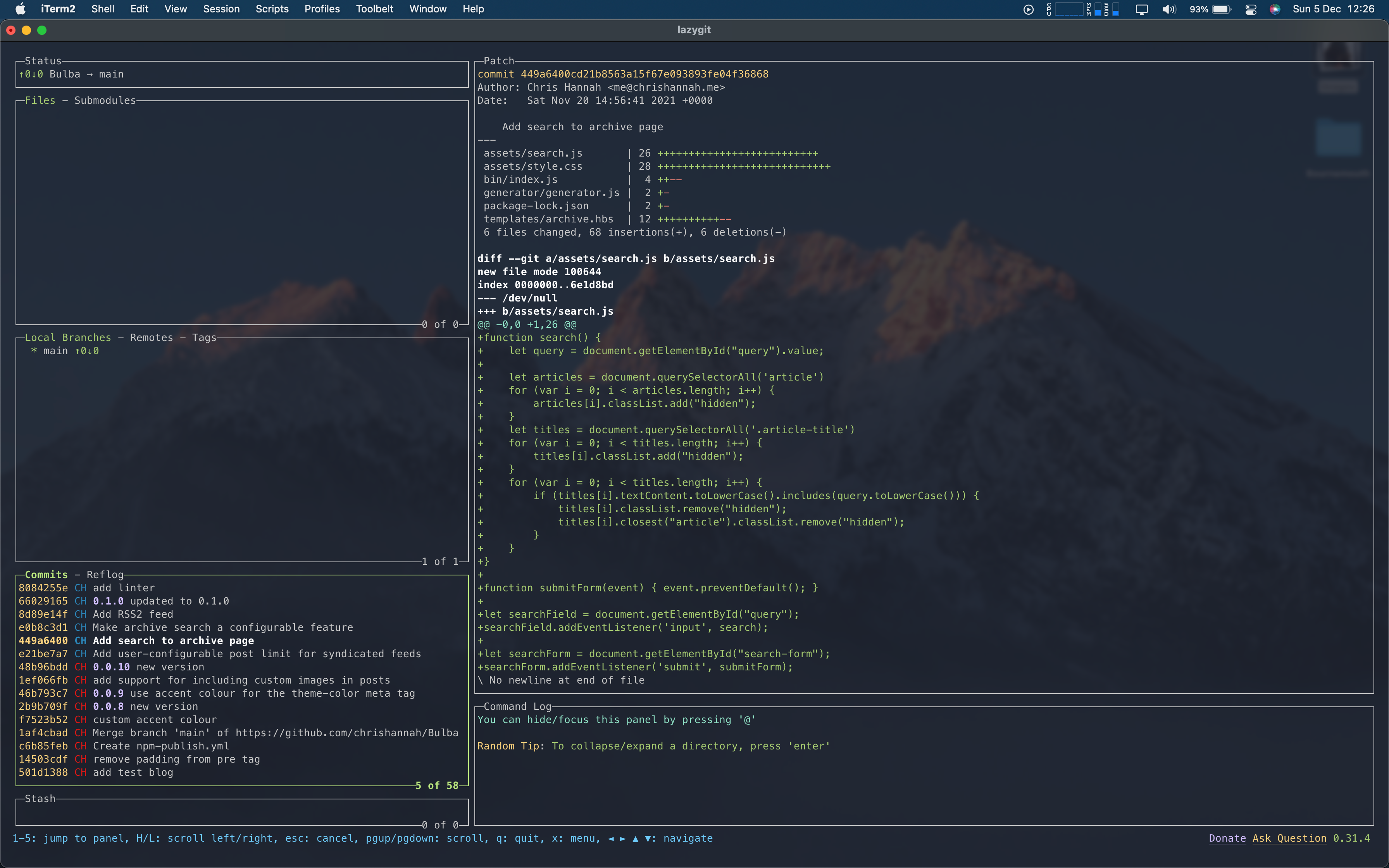Click the Command Log panel title

pos(517,707)
